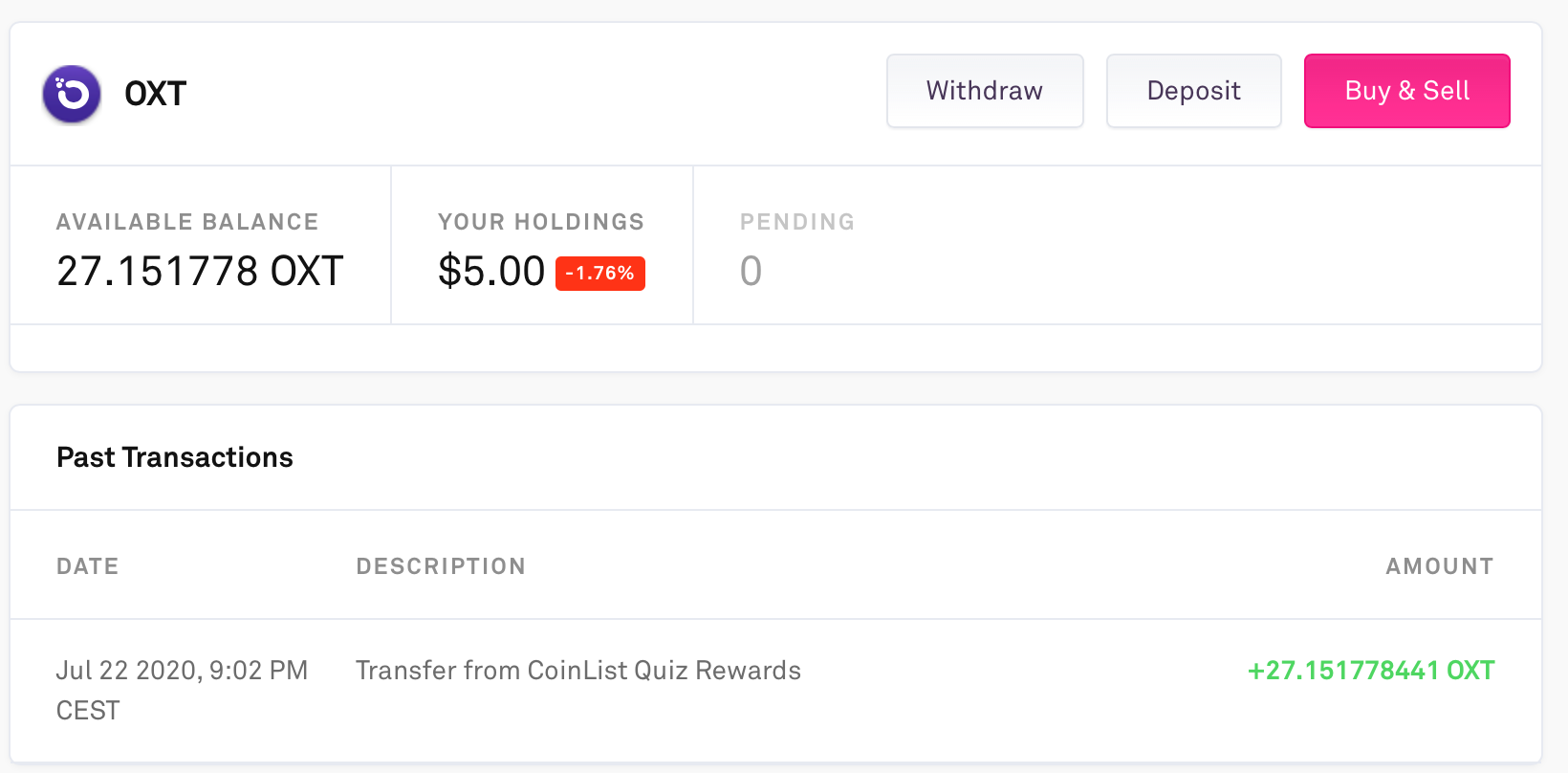
Task: Click the Description column header
Action: coord(441,566)
